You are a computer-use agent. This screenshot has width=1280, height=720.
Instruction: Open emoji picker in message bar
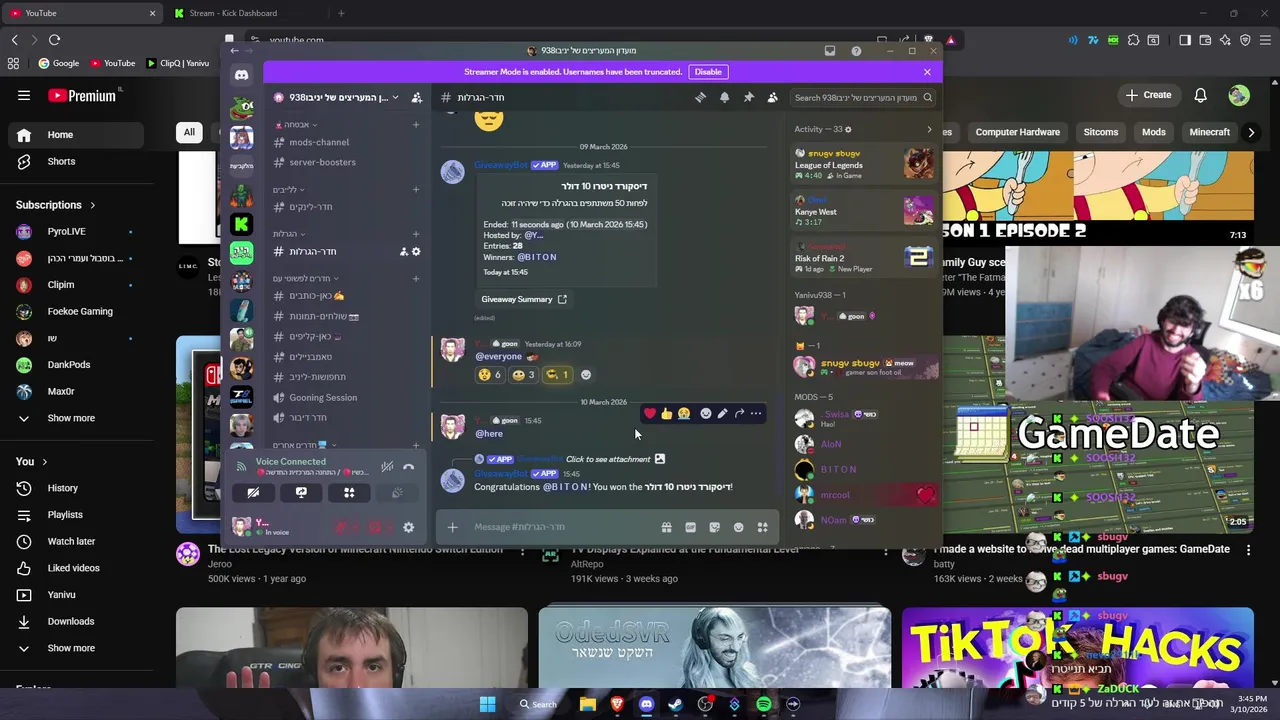(x=738, y=527)
